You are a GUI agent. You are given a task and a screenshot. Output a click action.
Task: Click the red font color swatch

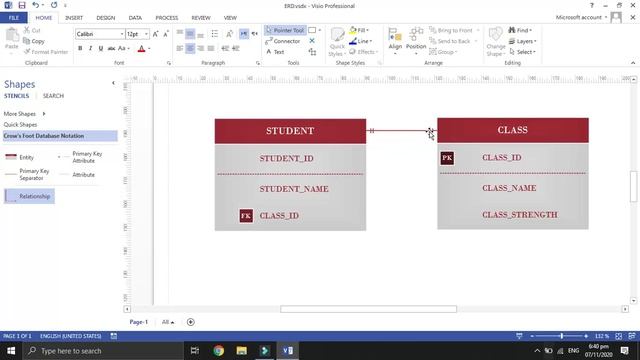141,48
